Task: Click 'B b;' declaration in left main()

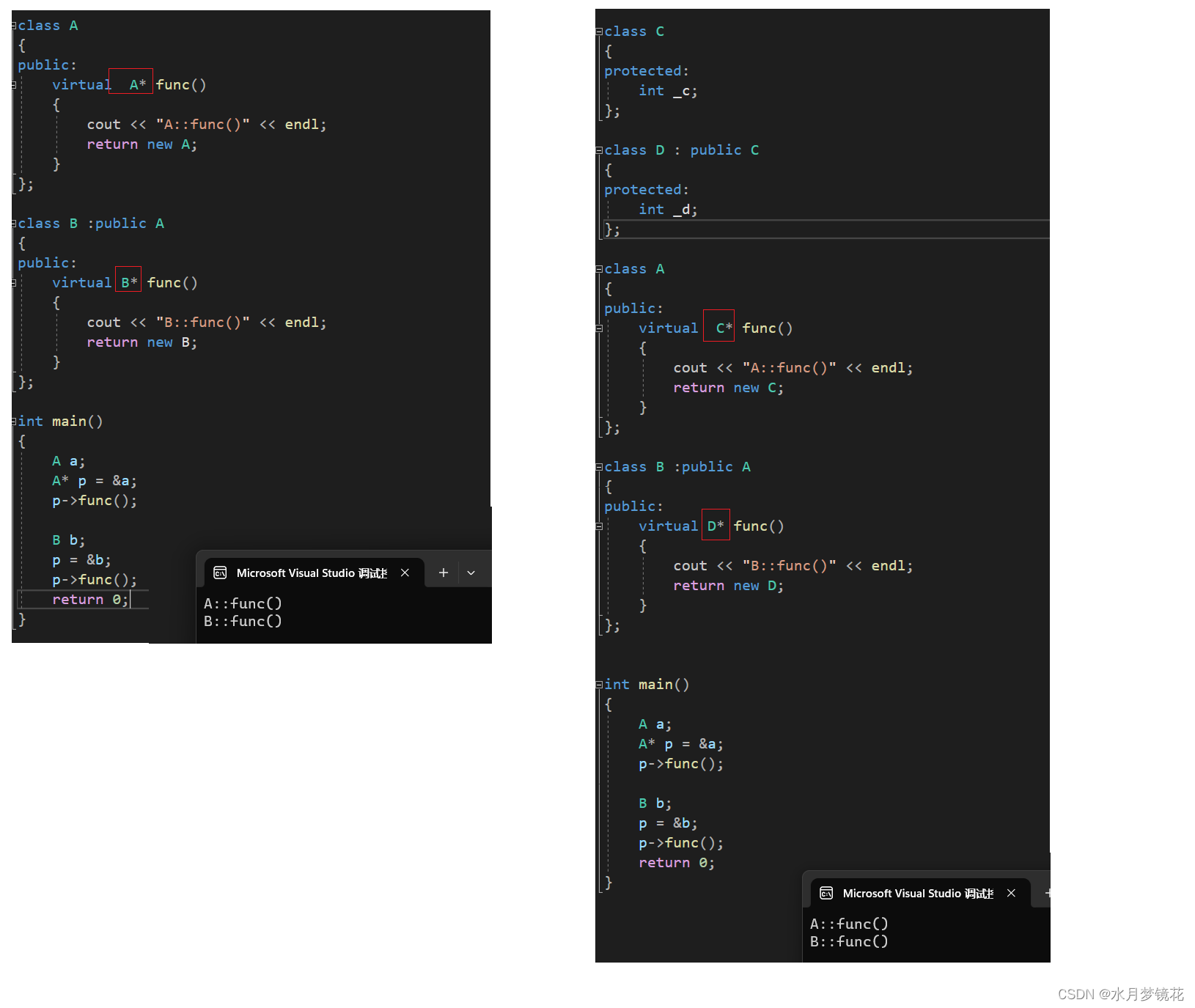Action: click(69, 540)
